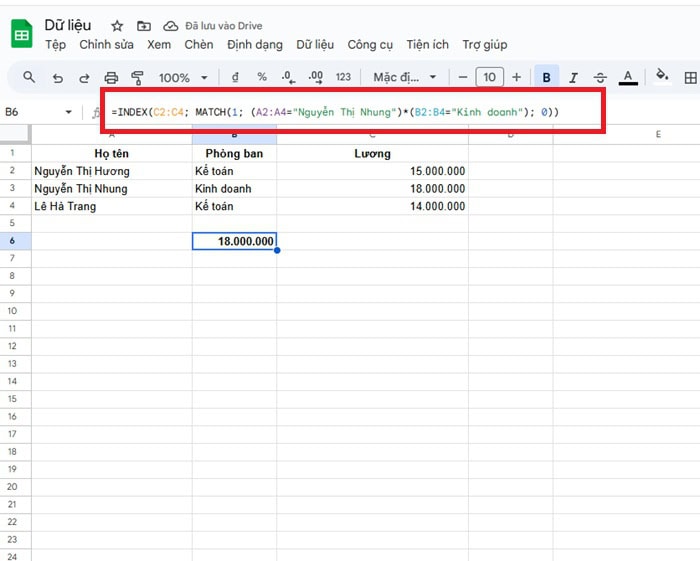Screen dimensions: 700x561
Task: Toggle italic text formatting
Action: 573,77
